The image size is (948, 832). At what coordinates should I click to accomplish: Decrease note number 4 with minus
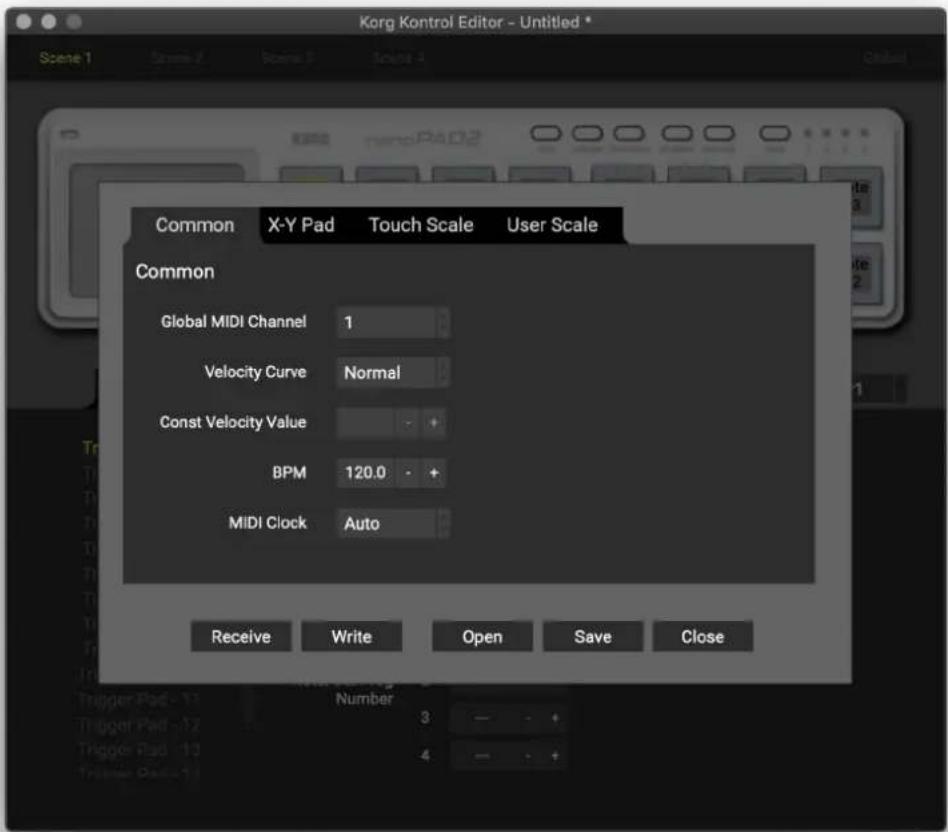(528, 756)
